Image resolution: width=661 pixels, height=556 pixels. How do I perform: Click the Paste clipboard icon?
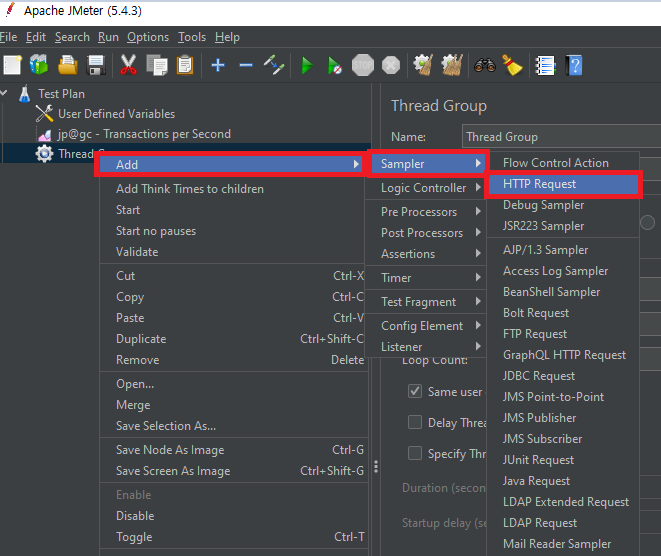pyautogui.click(x=185, y=65)
